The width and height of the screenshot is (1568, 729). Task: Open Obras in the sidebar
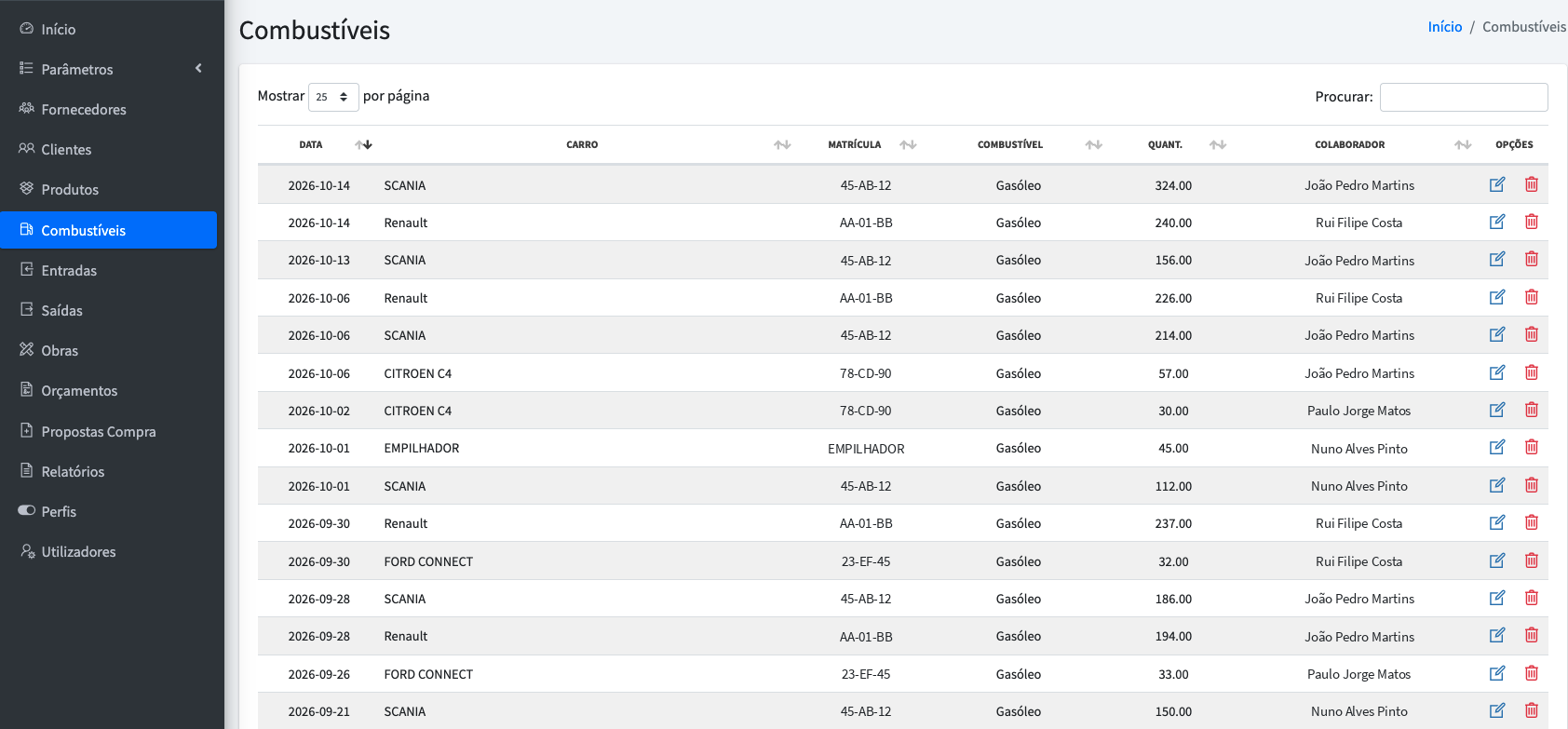109,350
